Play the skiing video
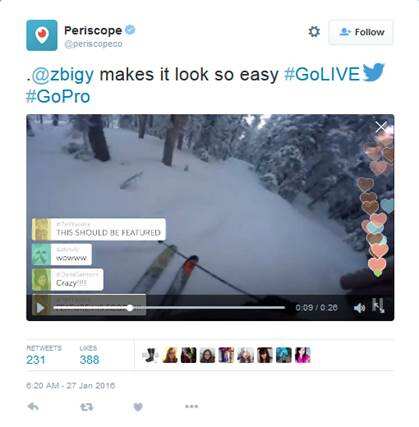Viewport: 419px width, 427px height. click(40, 308)
